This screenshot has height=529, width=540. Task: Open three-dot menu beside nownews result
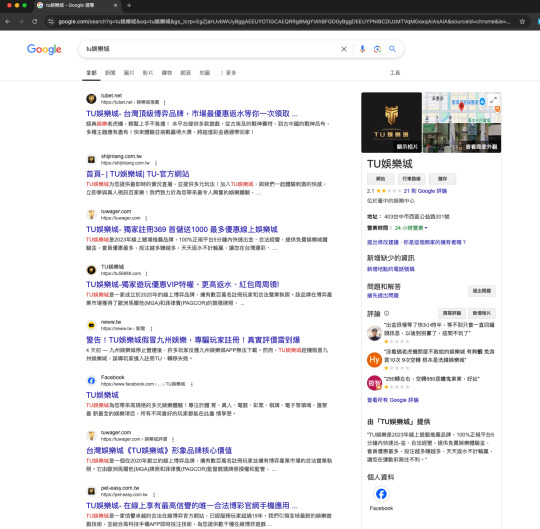[x=151, y=329]
